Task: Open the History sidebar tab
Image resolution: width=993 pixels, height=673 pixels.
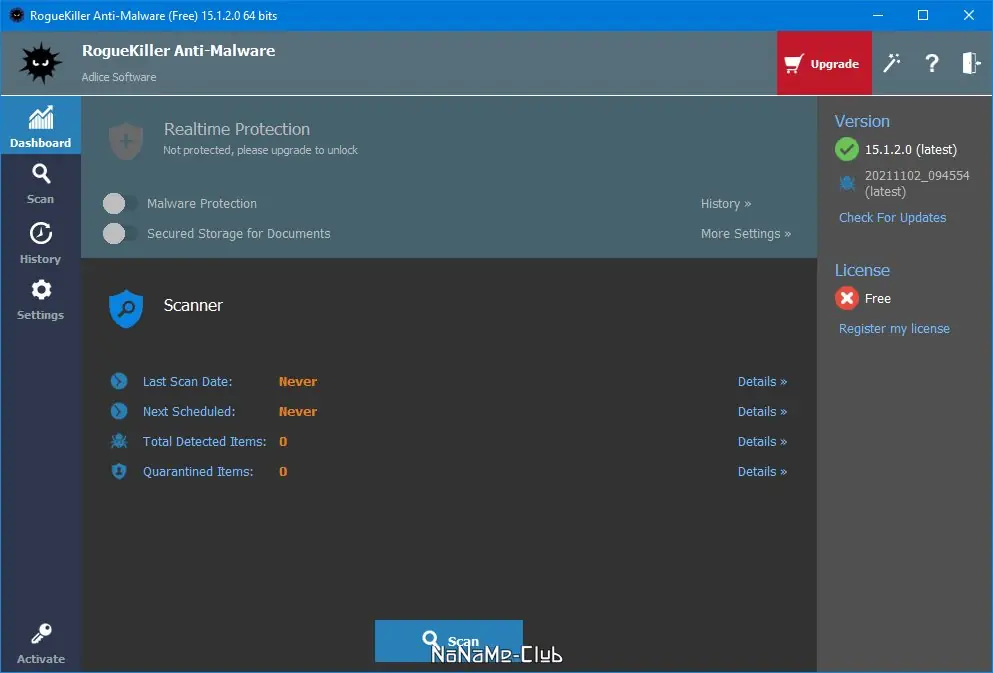Action: point(41,243)
